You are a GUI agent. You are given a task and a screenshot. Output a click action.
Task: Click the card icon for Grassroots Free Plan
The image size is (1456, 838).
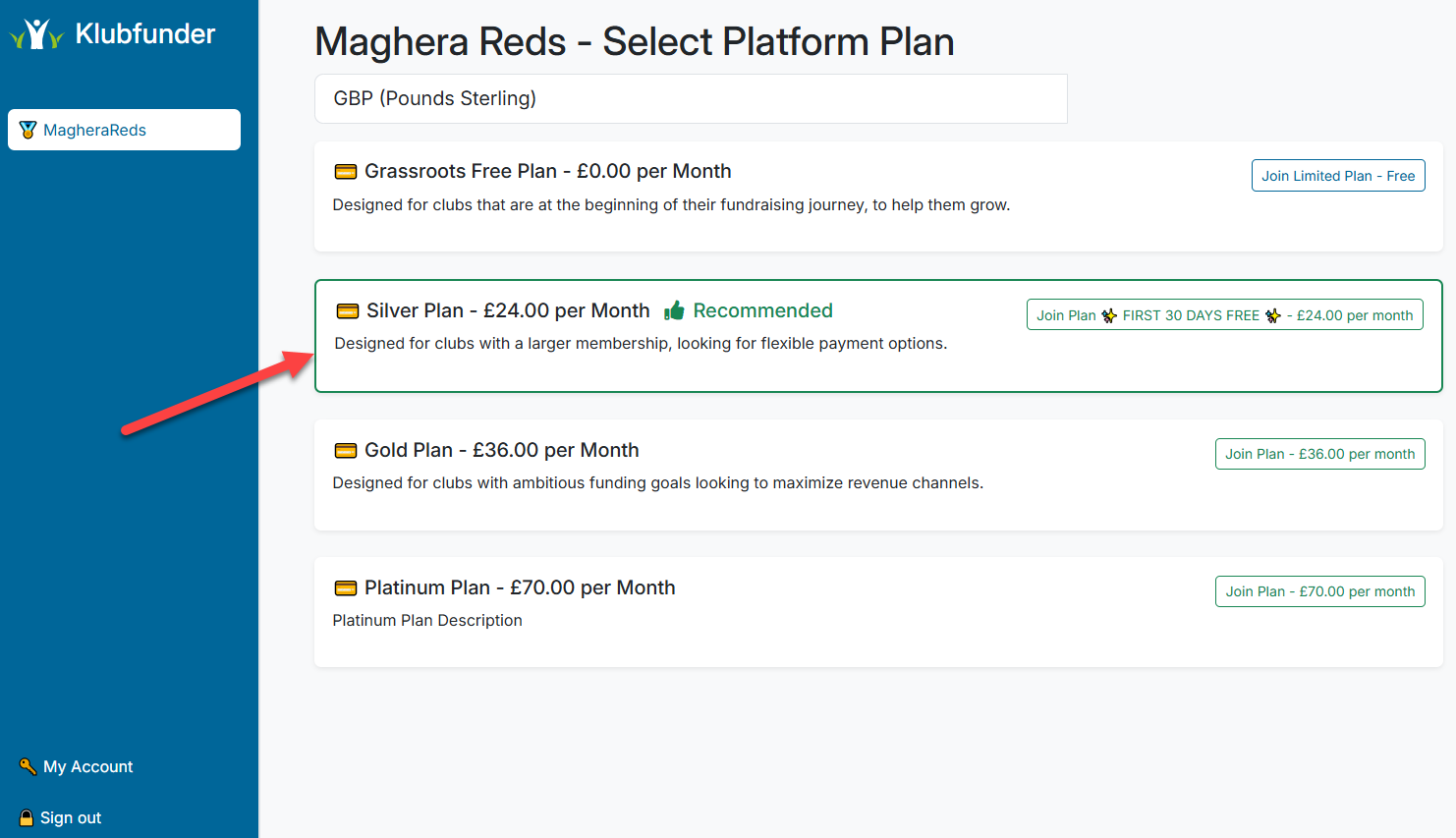[x=345, y=171]
